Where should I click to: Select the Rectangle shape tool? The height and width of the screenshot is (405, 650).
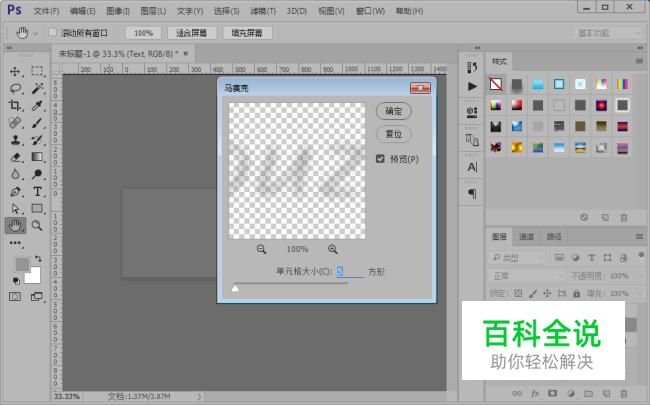(37, 209)
